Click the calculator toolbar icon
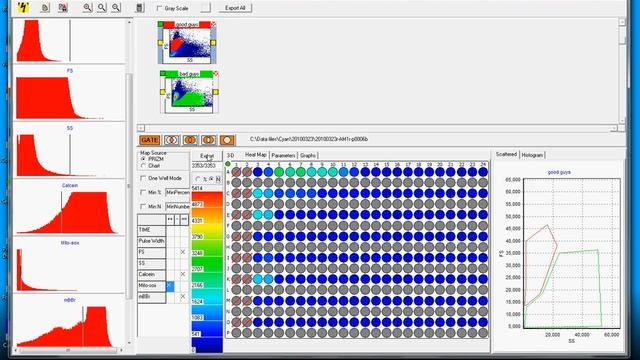640x360 pixels. coord(139,7)
